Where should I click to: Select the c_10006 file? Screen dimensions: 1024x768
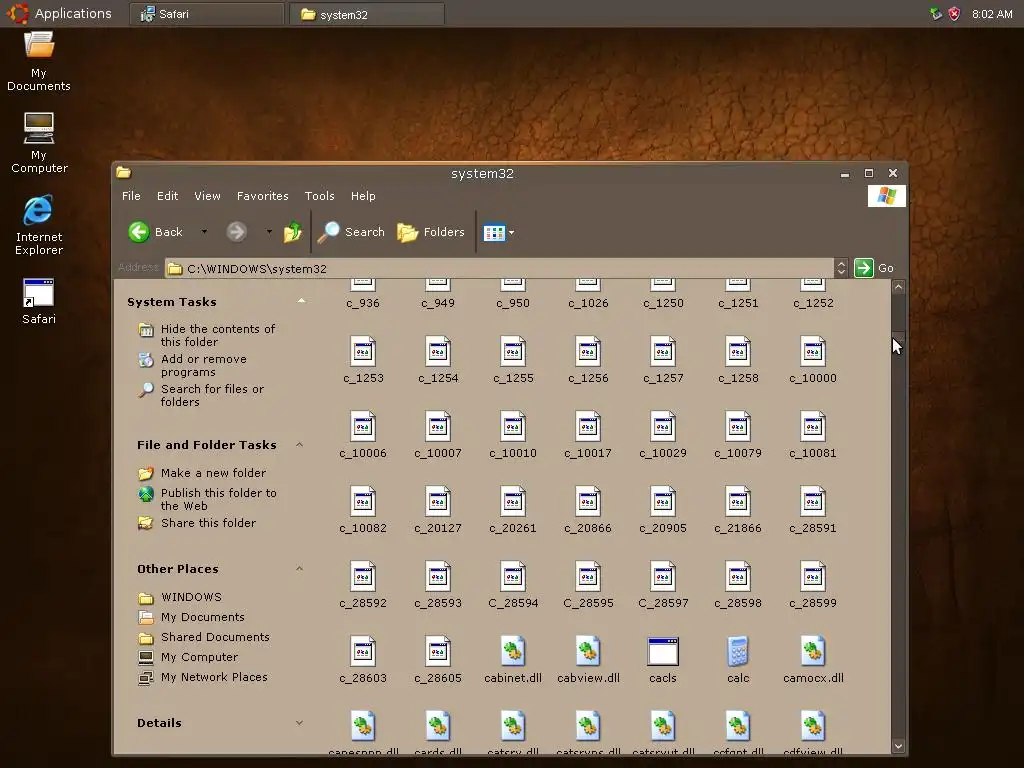[x=363, y=434]
